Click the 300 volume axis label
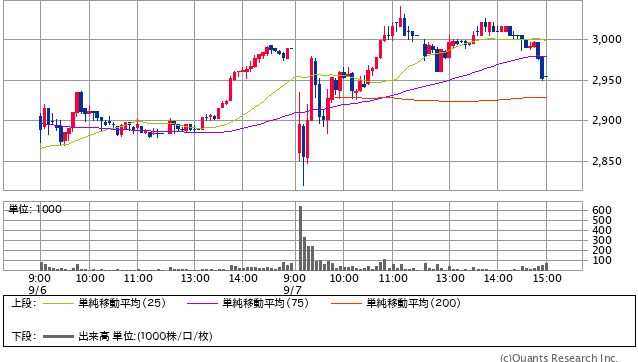The image size is (638, 362). 602,240
